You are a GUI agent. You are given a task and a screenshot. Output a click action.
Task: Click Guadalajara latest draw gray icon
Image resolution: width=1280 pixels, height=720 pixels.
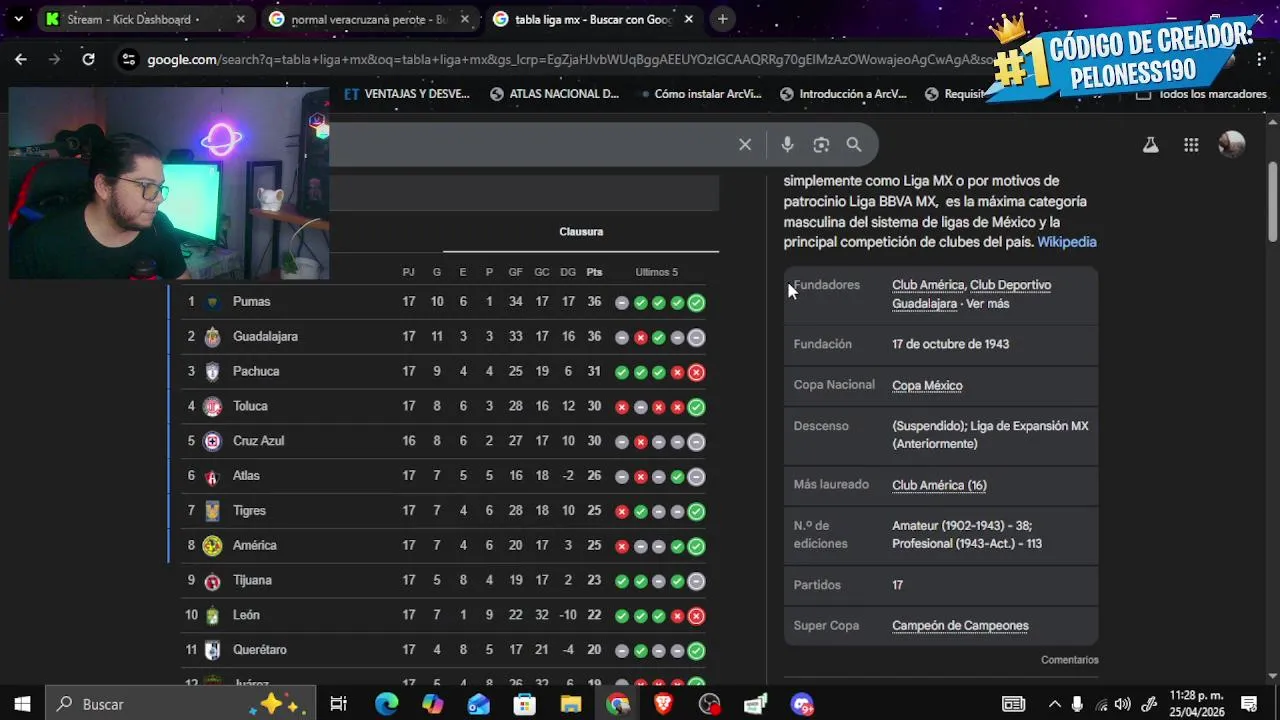[x=696, y=337]
